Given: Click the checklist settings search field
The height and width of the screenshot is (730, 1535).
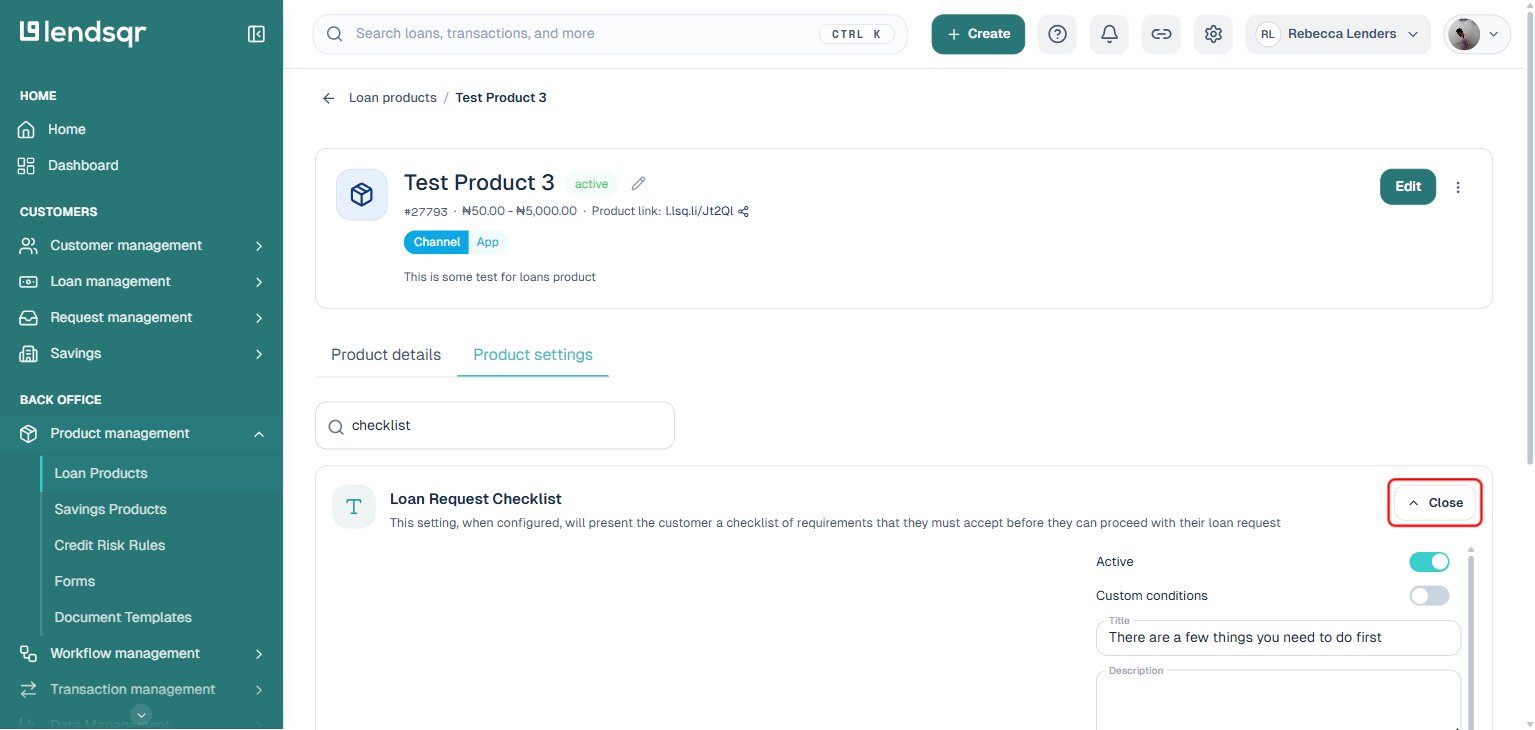Looking at the screenshot, I should tap(495, 426).
